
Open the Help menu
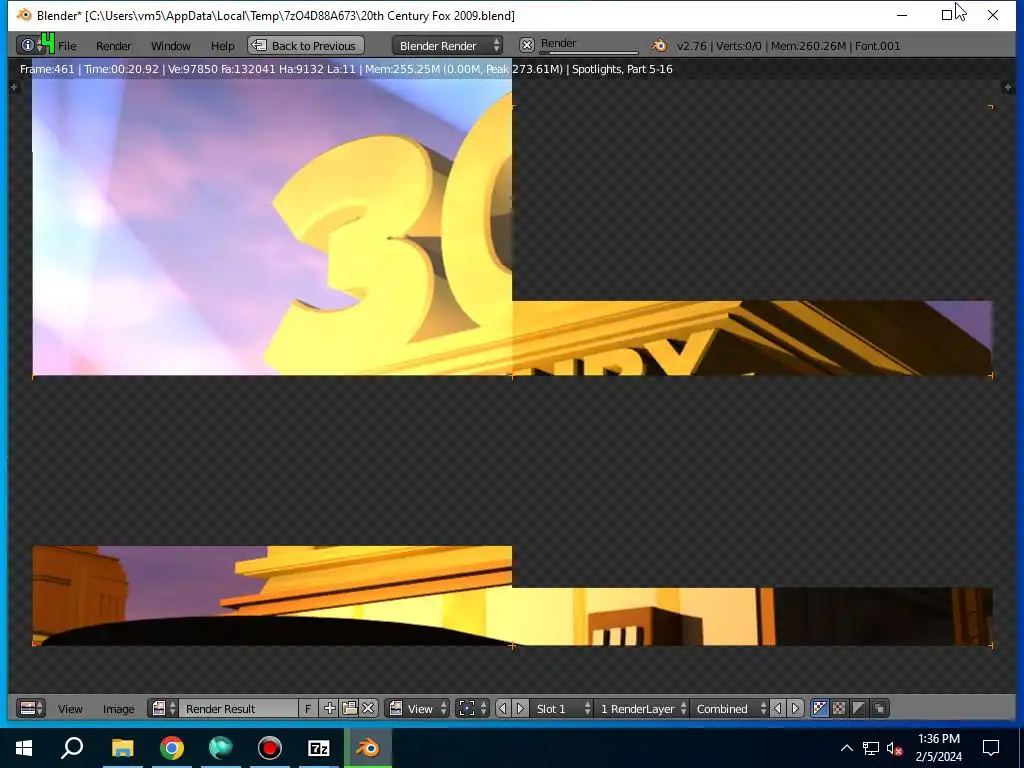coord(222,46)
